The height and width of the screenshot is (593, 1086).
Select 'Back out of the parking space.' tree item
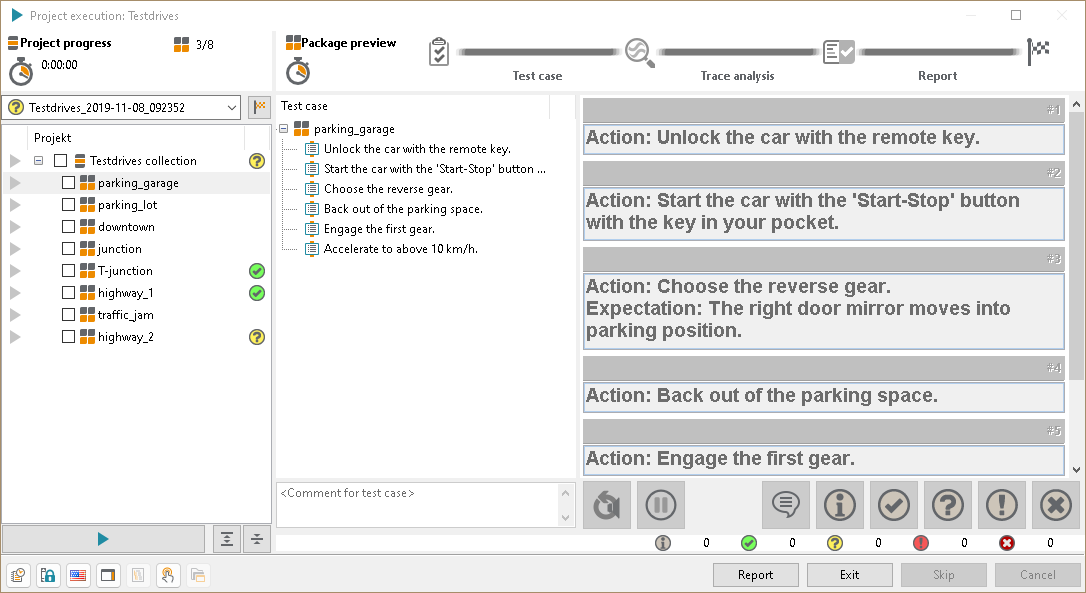(x=403, y=209)
